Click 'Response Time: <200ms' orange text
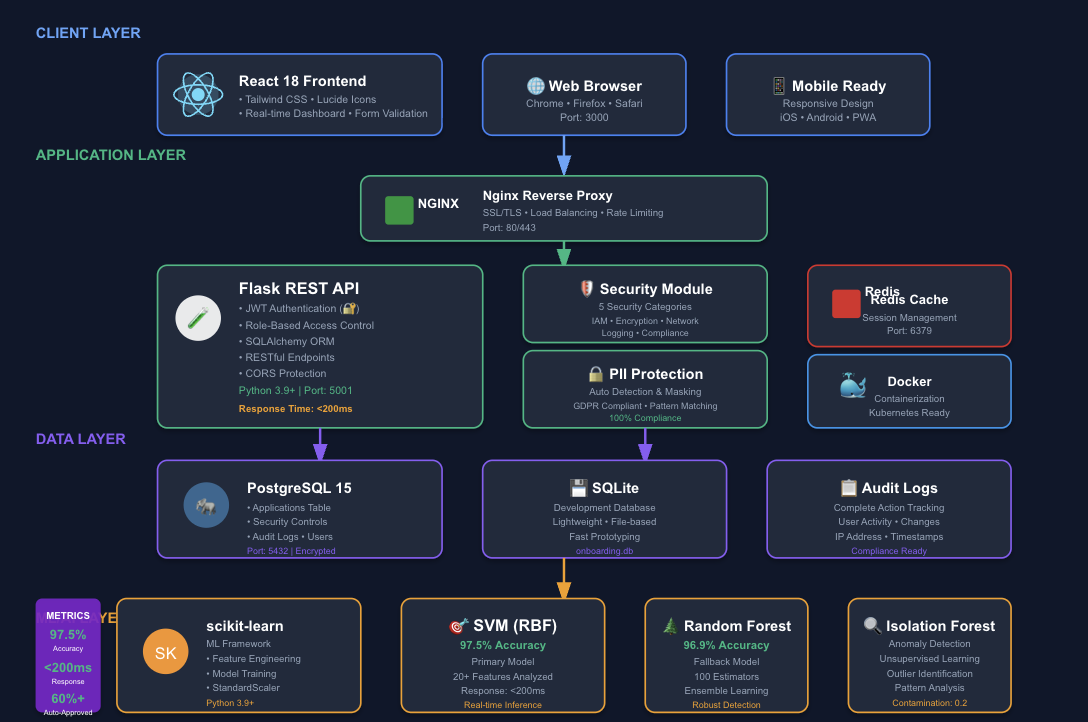 coord(296,409)
